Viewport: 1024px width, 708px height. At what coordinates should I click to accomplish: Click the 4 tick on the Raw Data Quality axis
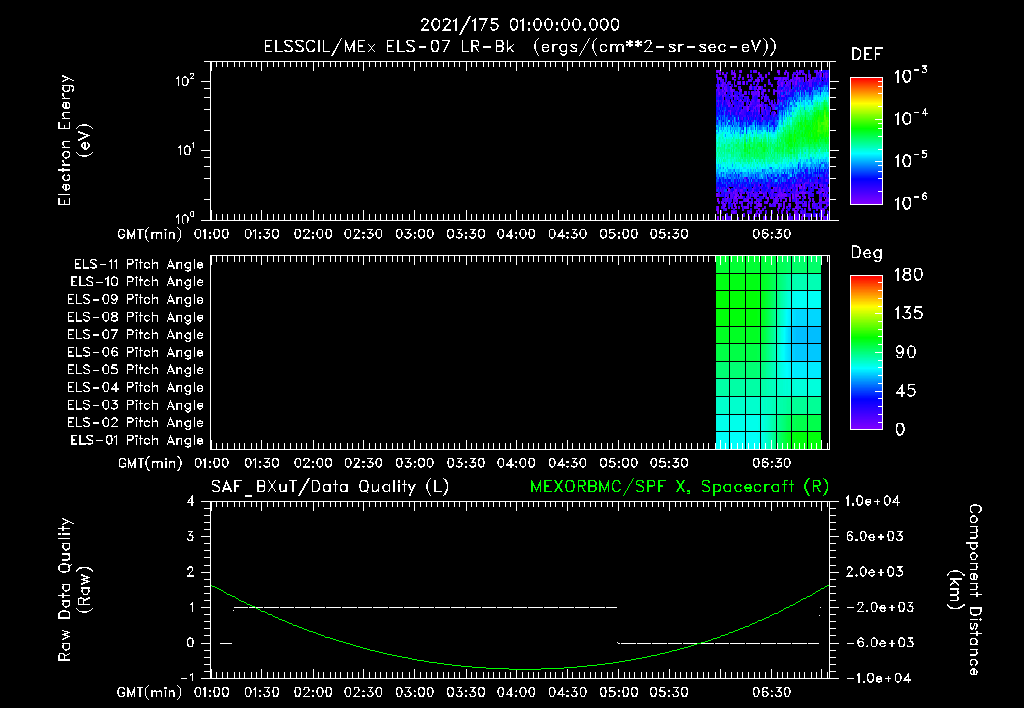click(x=191, y=502)
